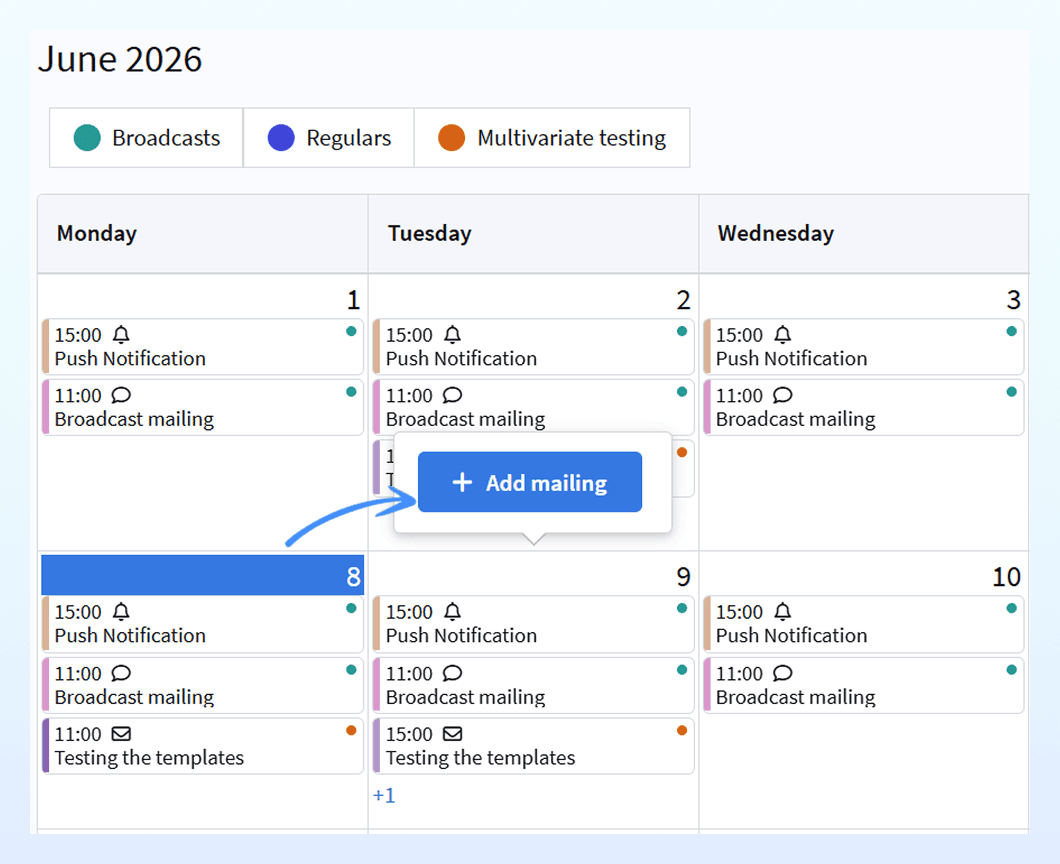Click the chat bubble icon on June 10 Broadcast mailing
The height and width of the screenshot is (864, 1060).
coord(782,673)
